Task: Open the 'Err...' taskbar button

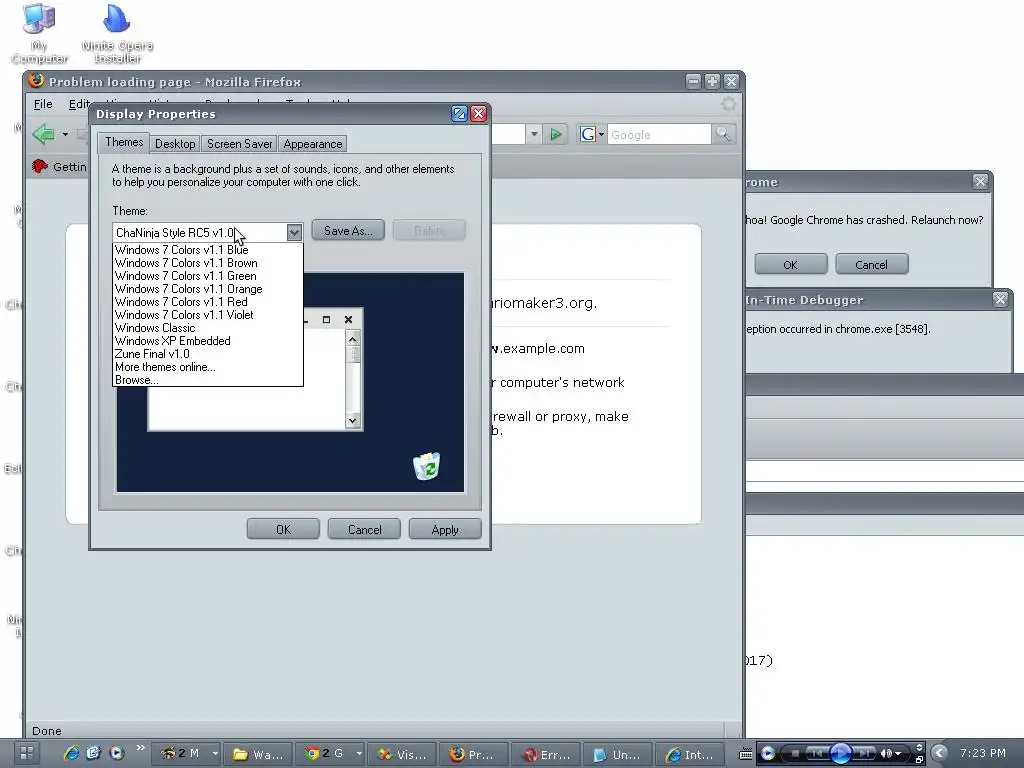Action: 547,754
